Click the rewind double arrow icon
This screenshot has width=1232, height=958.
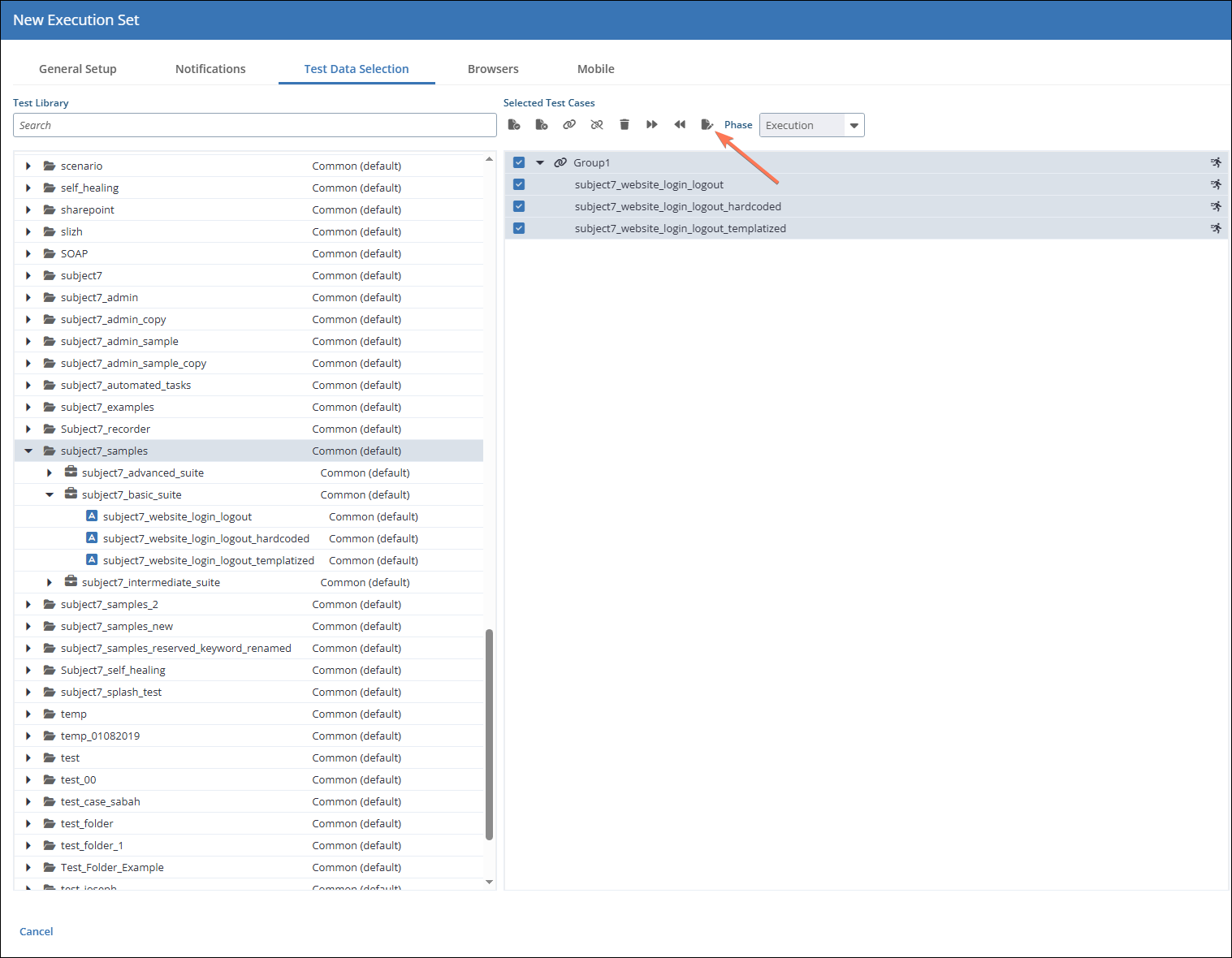click(680, 125)
